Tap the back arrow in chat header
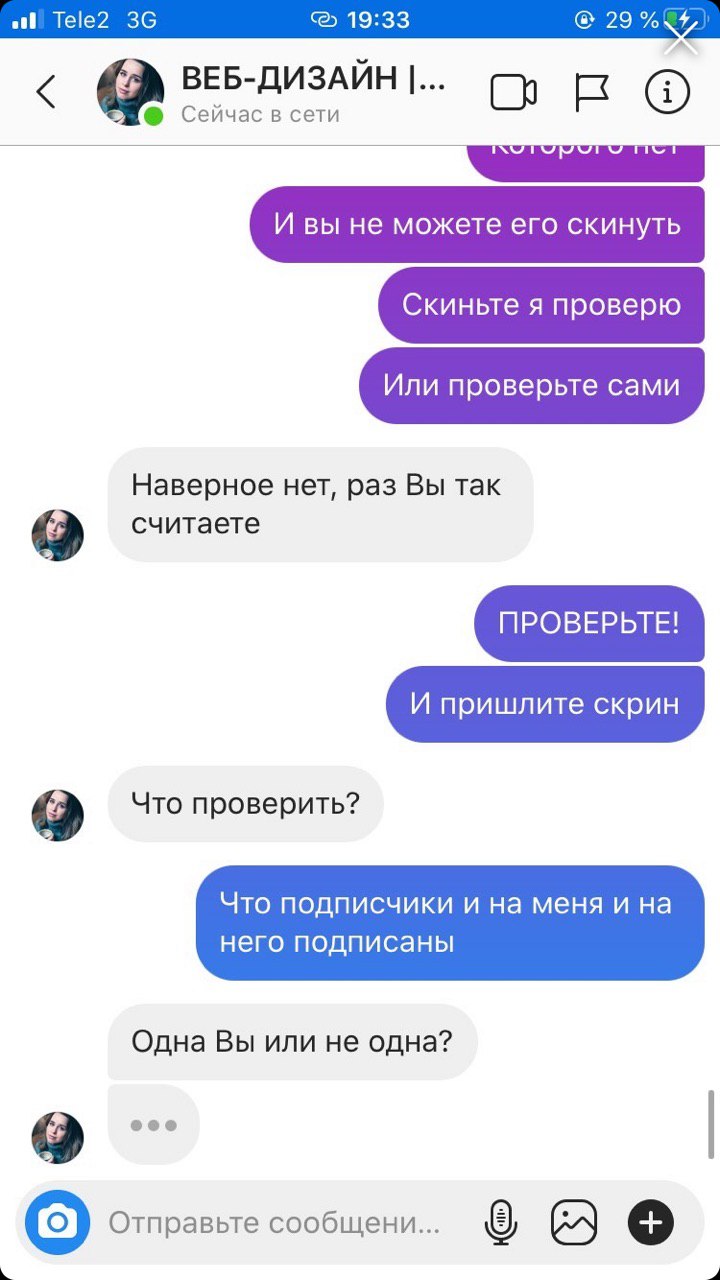 coord(46,92)
